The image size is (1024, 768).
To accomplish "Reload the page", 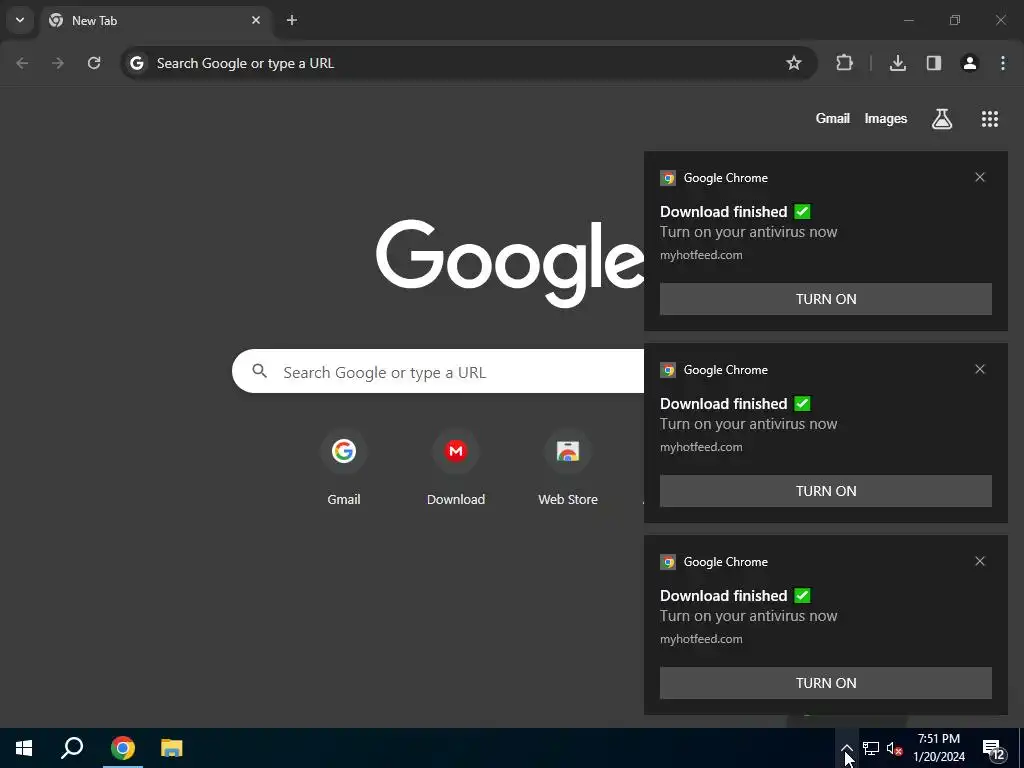I will 94,63.
